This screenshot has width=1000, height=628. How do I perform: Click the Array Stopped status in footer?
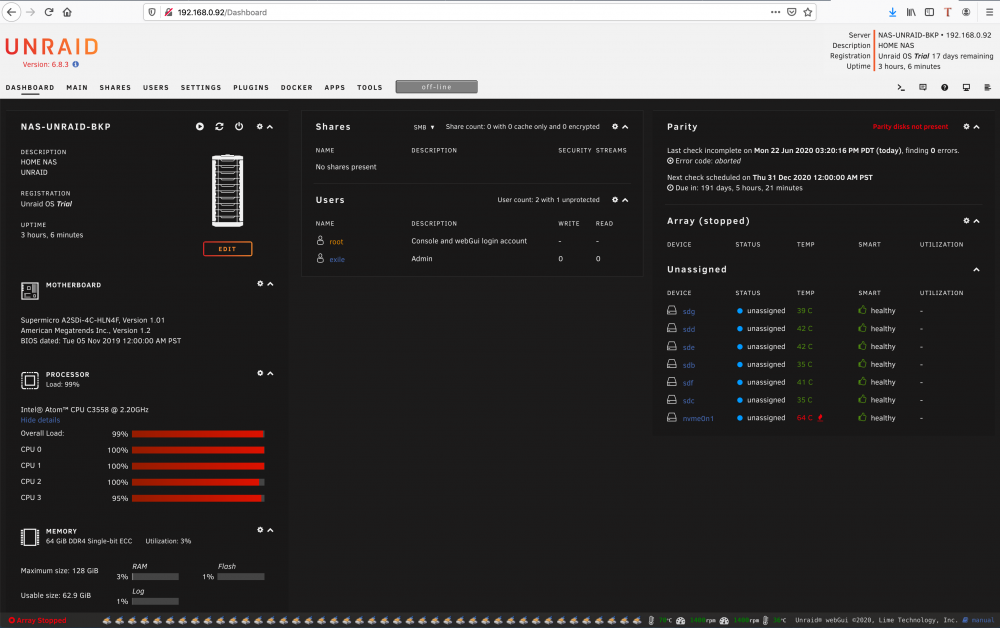coord(37,620)
